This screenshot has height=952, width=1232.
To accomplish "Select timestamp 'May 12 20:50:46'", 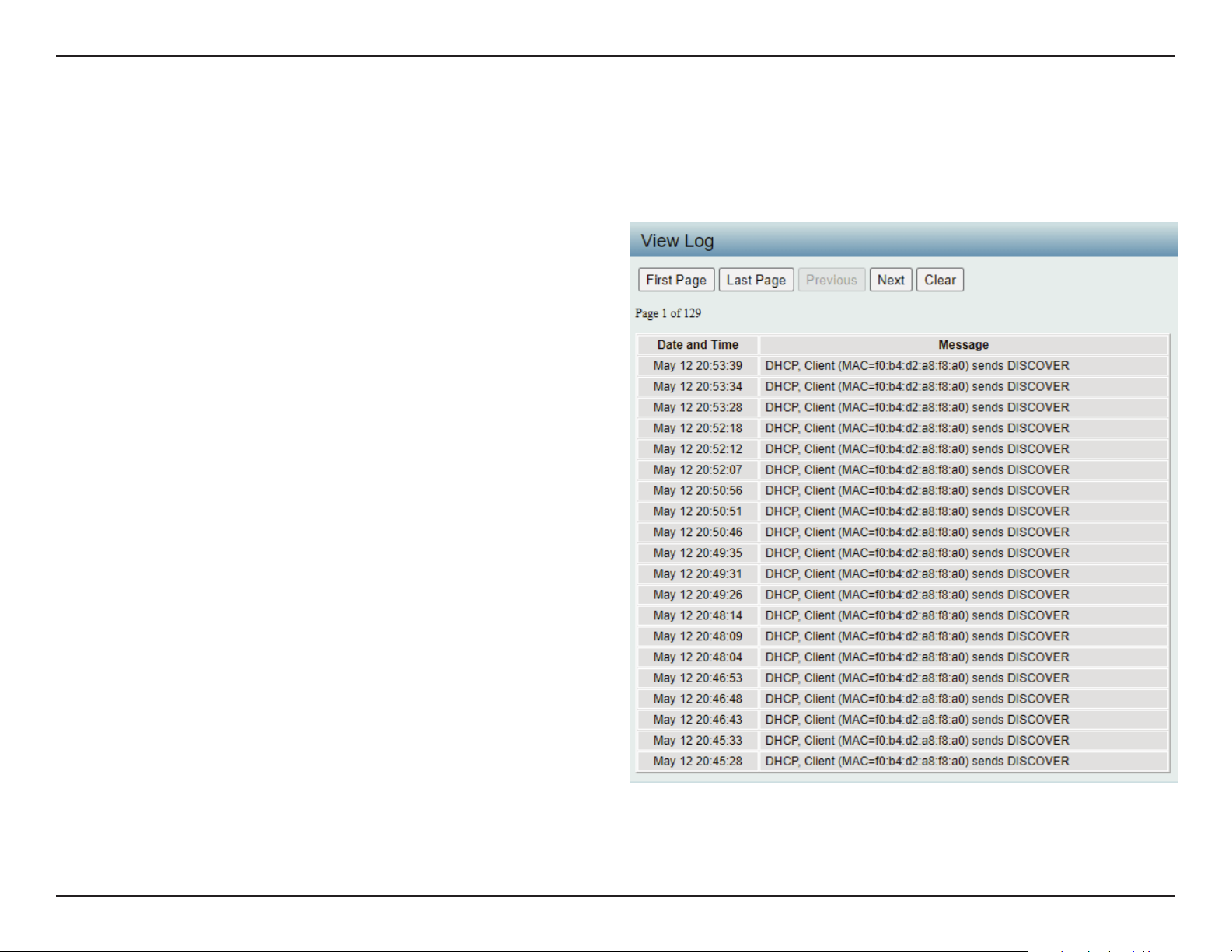I will 698,532.
